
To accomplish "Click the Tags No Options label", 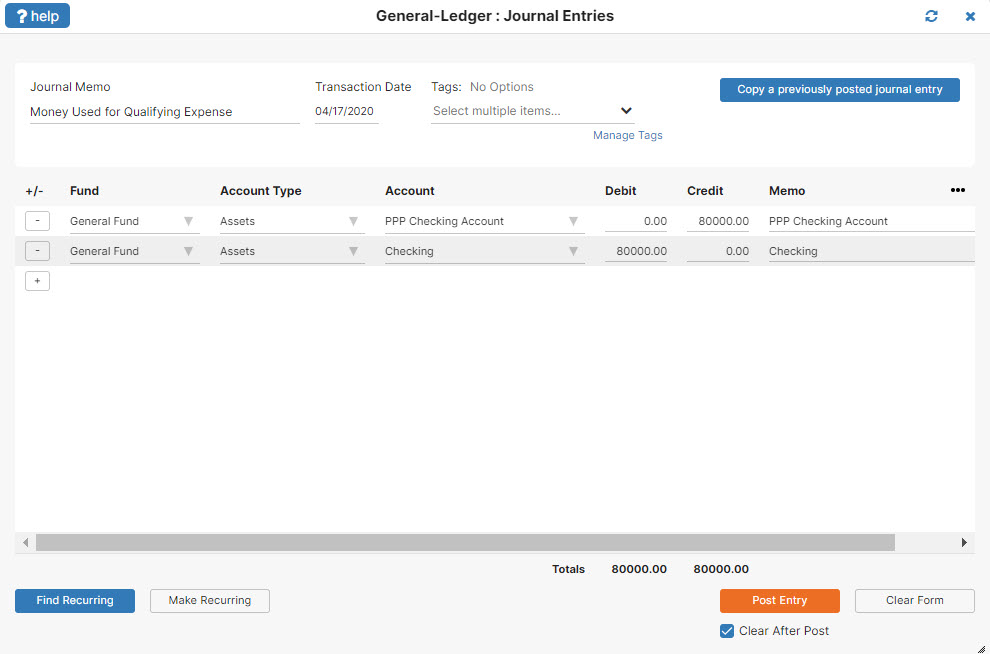I will point(482,86).
